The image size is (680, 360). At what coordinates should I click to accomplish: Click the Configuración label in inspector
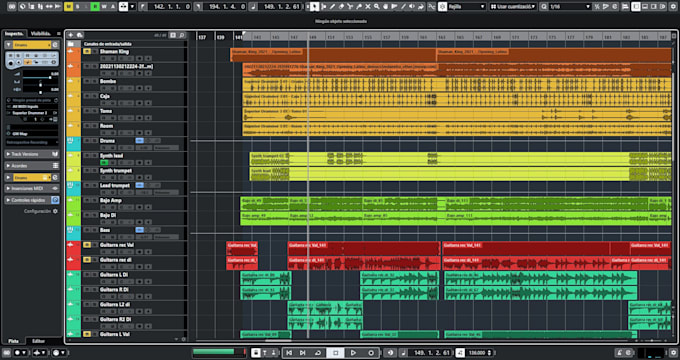[37, 211]
